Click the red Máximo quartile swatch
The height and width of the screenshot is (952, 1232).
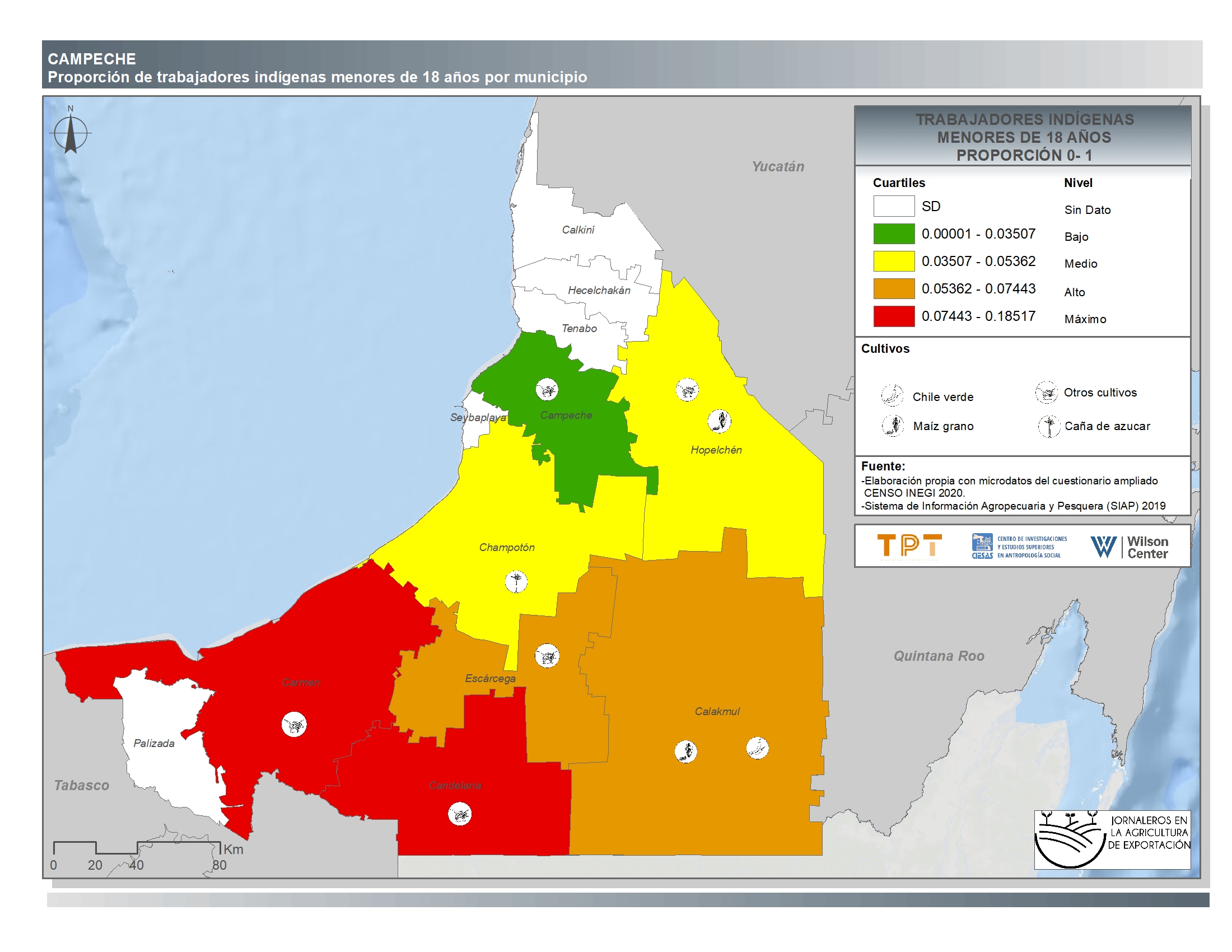click(894, 316)
